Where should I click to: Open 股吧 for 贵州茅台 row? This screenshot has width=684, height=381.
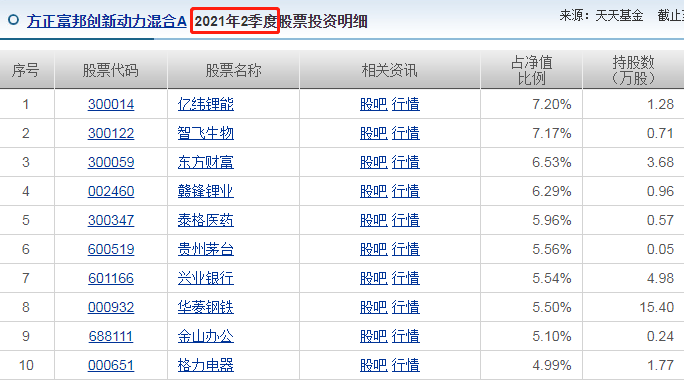click(373, 249)
